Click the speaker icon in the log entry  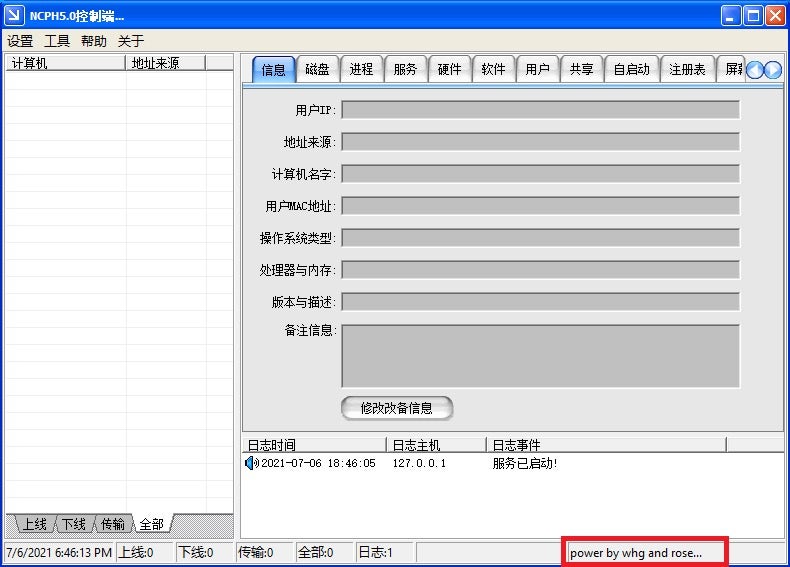pyautogui.click(x=251, y=464)
